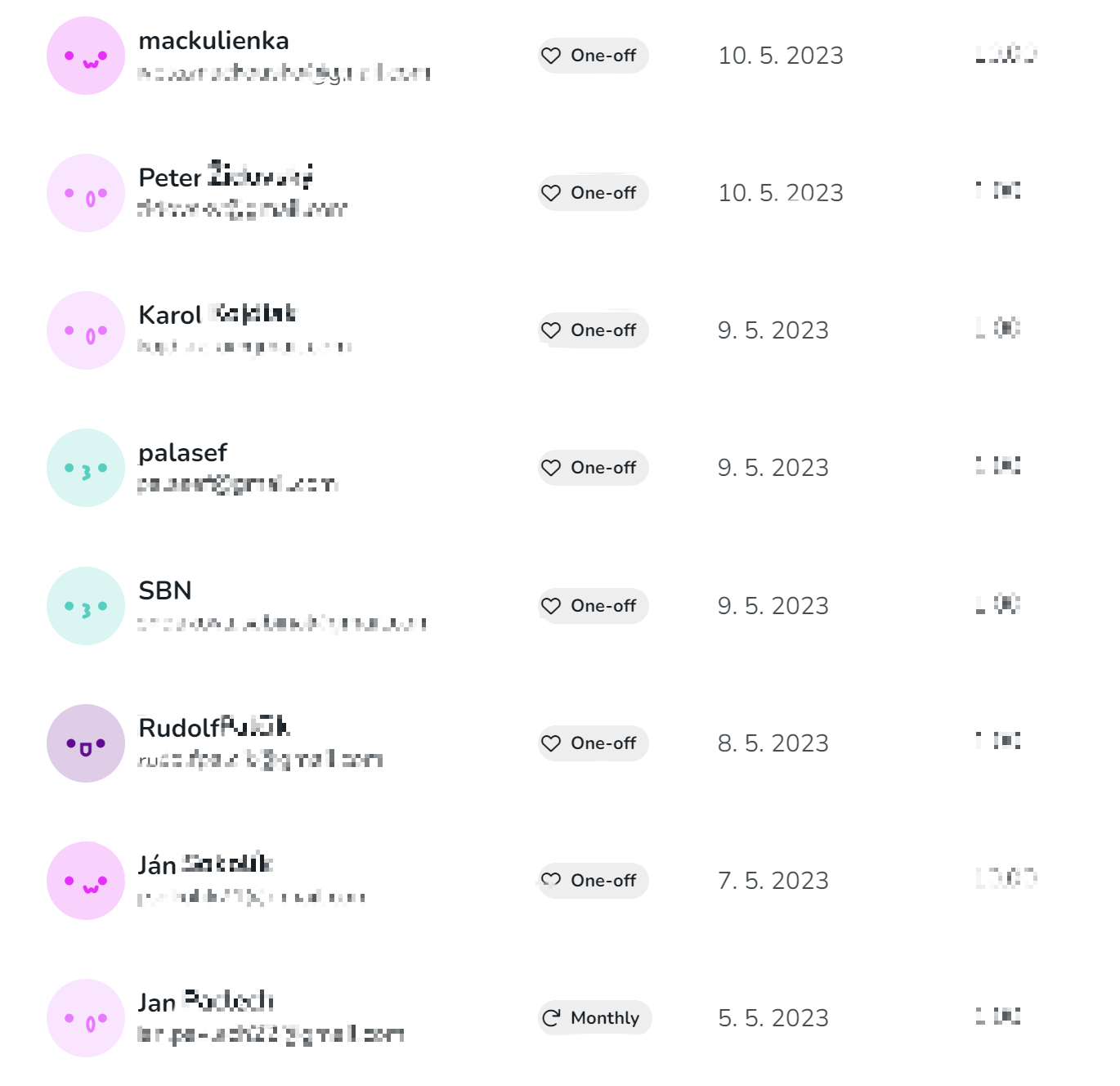Click the SBN donor name
Viewport: 1120px width, 1086px height.
pyautogui.click(x=165, y=590)
